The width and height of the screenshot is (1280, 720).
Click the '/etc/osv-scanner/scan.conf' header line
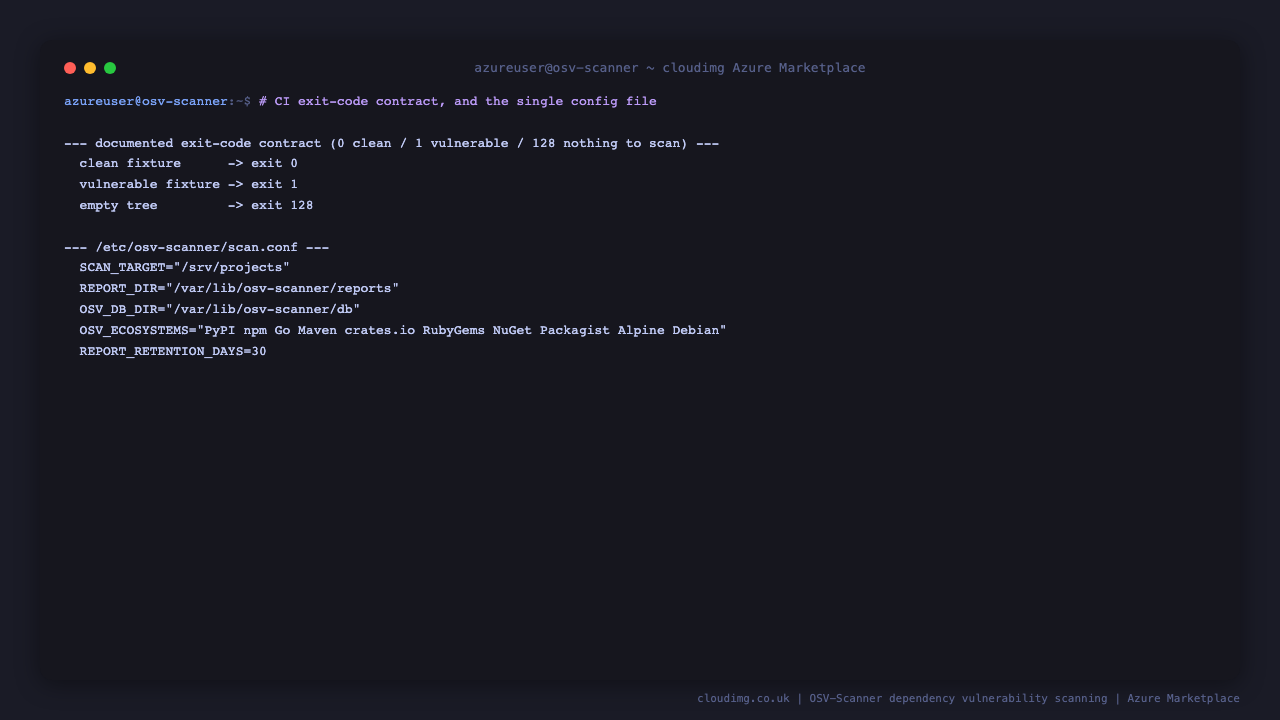click(x=197, y=248)
